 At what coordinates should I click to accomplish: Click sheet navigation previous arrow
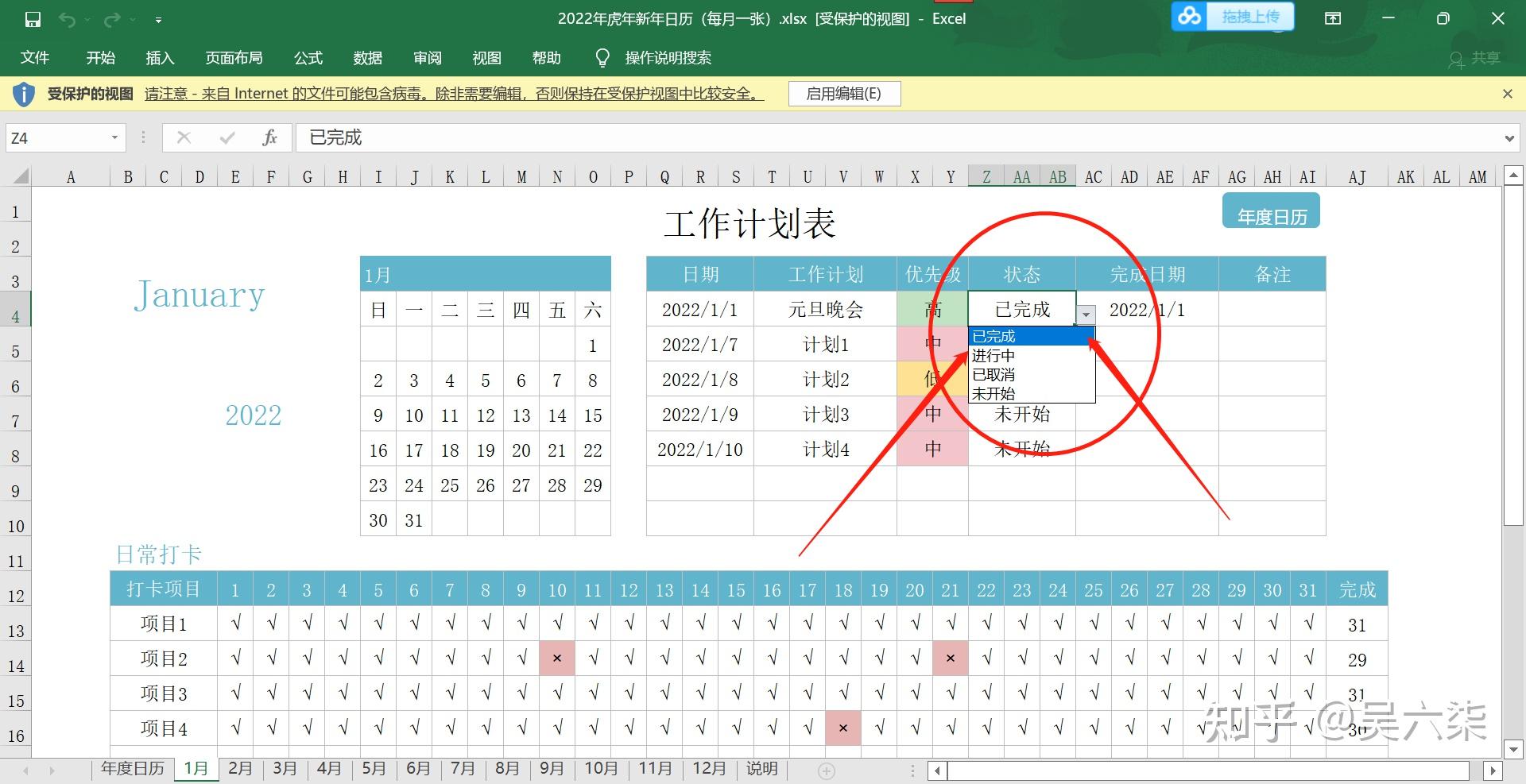pos(26,770)
